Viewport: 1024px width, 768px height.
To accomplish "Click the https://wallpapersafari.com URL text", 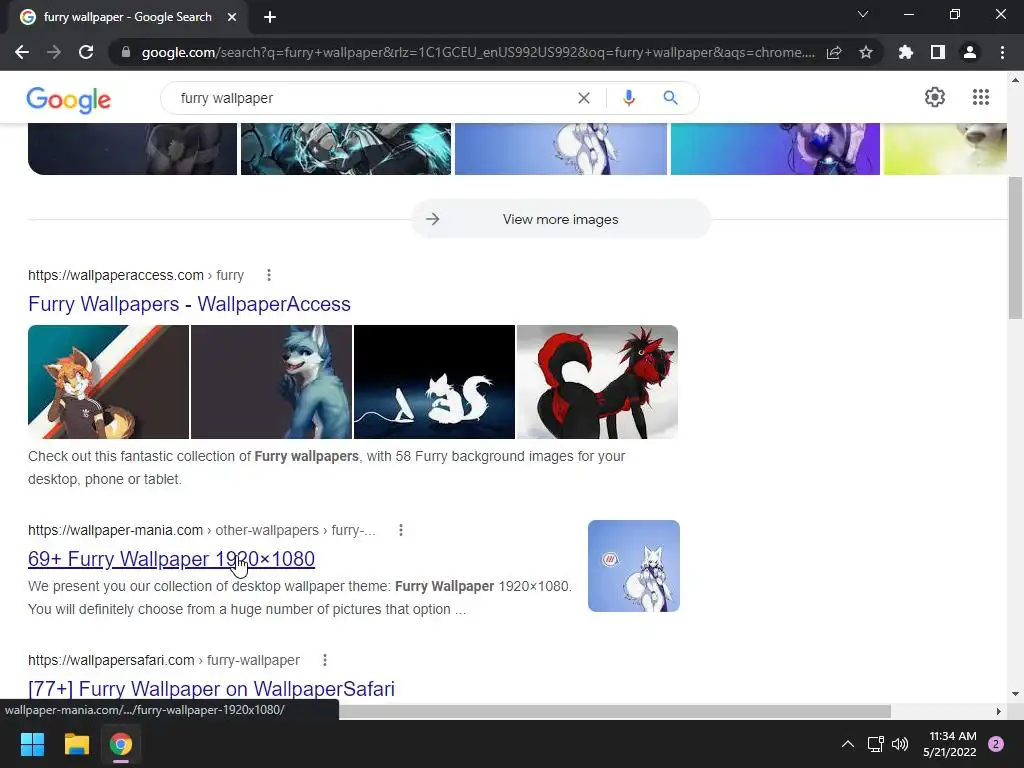I will 111,660.
